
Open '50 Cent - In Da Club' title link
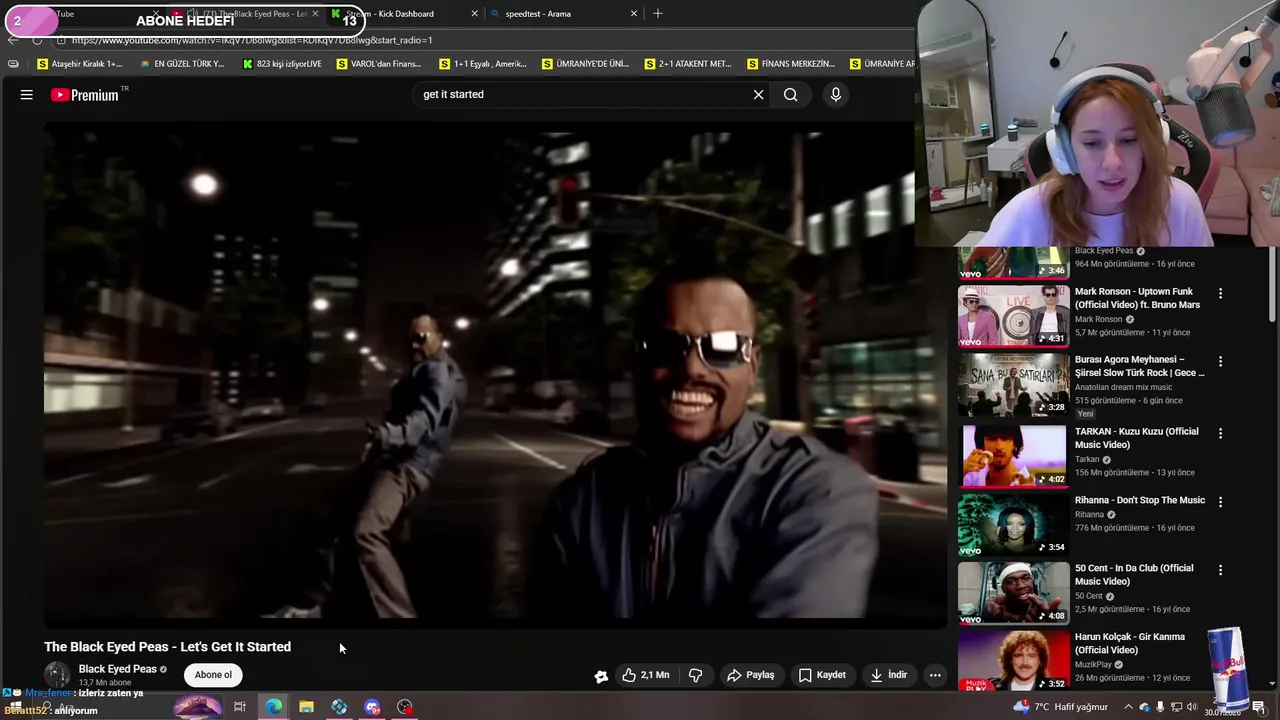tap(1134, 574)
